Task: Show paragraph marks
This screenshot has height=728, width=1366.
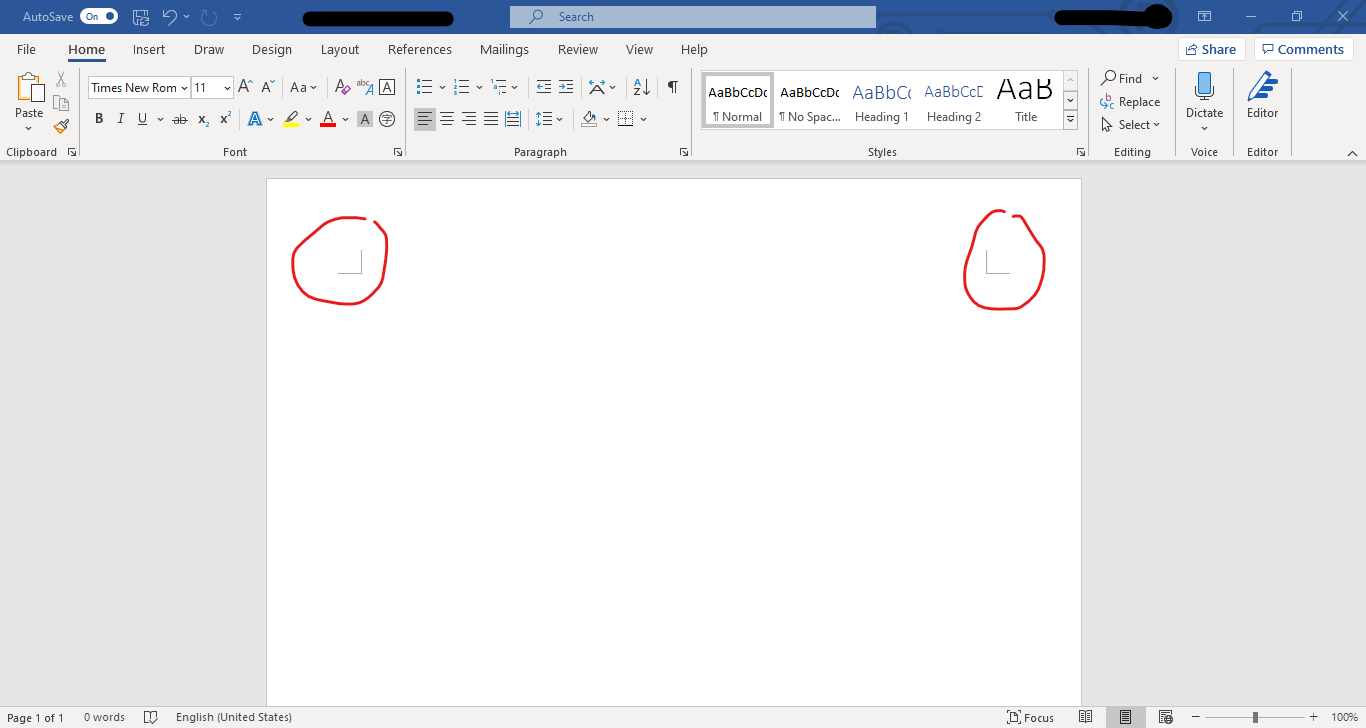Action: 673,87
